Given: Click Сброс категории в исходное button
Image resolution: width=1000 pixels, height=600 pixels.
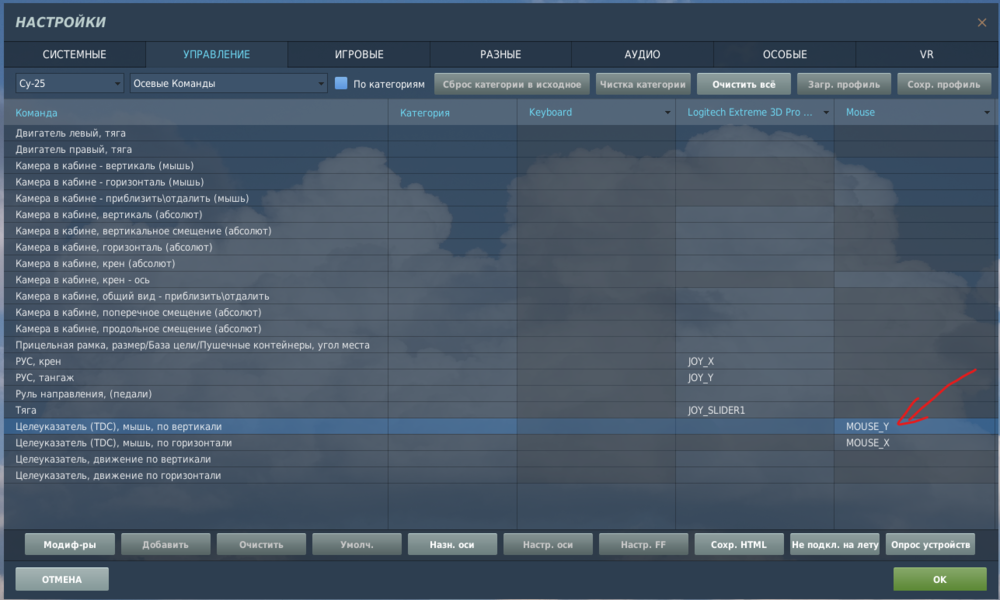Looking at the screenshot, I should (512, 84).
